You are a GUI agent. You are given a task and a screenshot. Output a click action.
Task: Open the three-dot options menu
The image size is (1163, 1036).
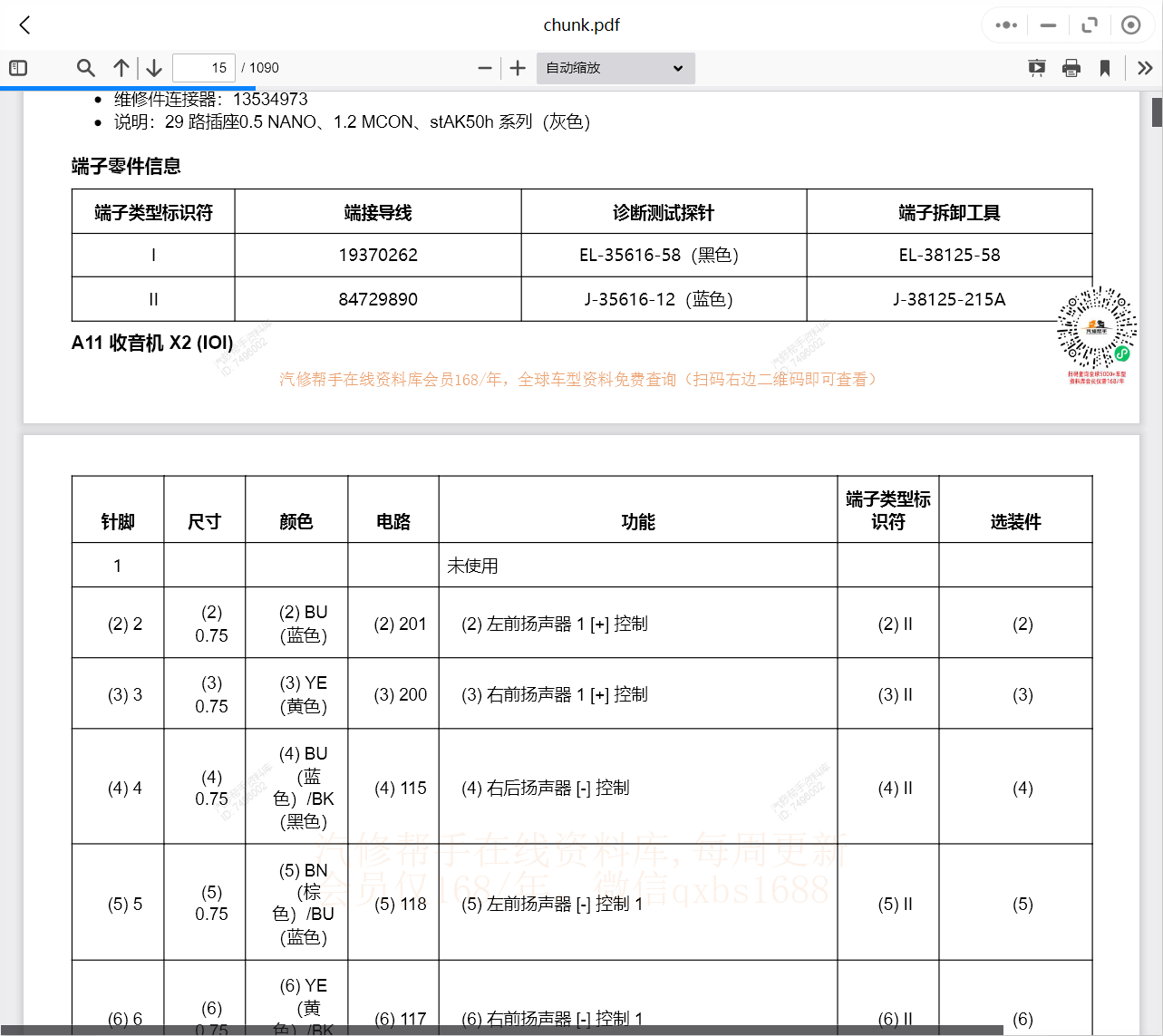pos(1005,24)
